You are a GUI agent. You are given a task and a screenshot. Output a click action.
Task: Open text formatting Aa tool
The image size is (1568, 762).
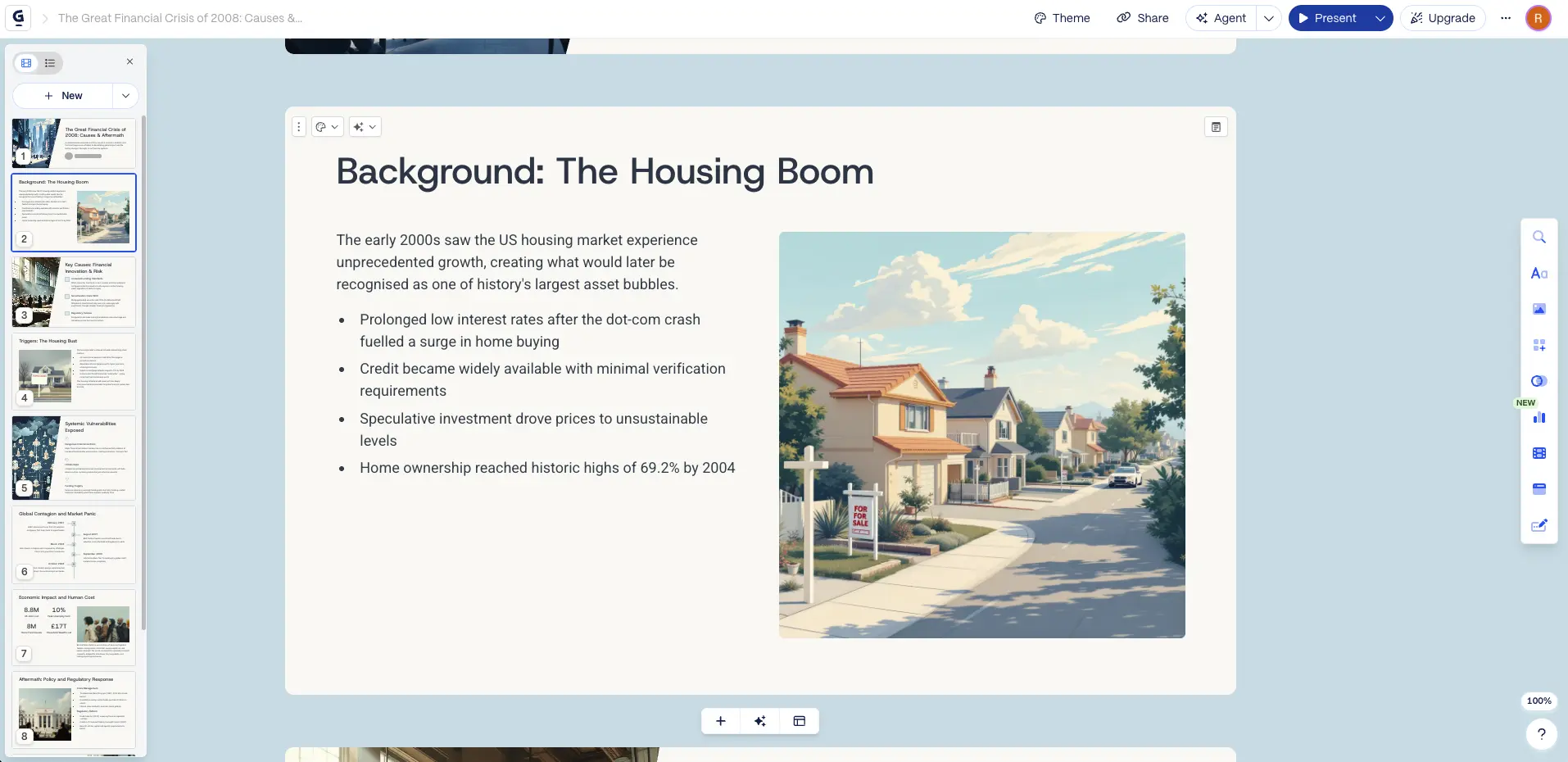pos(1539,274)
